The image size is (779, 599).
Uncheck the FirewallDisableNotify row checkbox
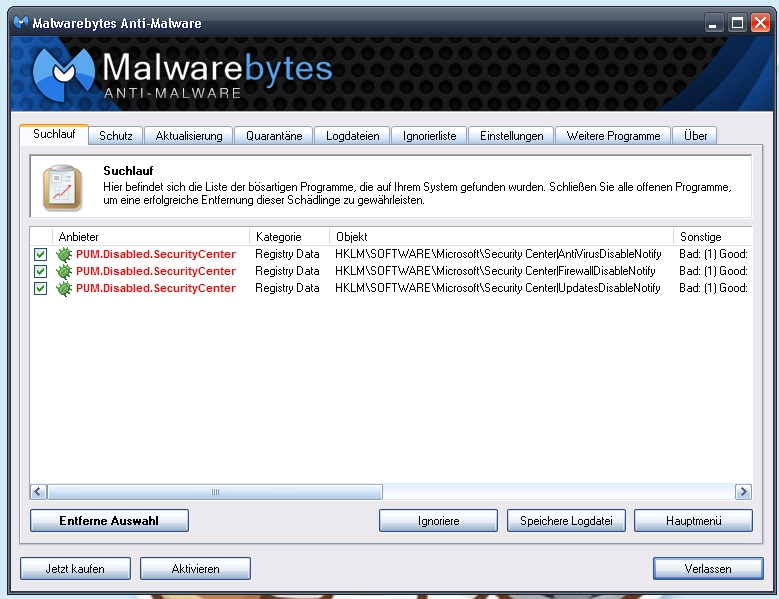point(40,271)
